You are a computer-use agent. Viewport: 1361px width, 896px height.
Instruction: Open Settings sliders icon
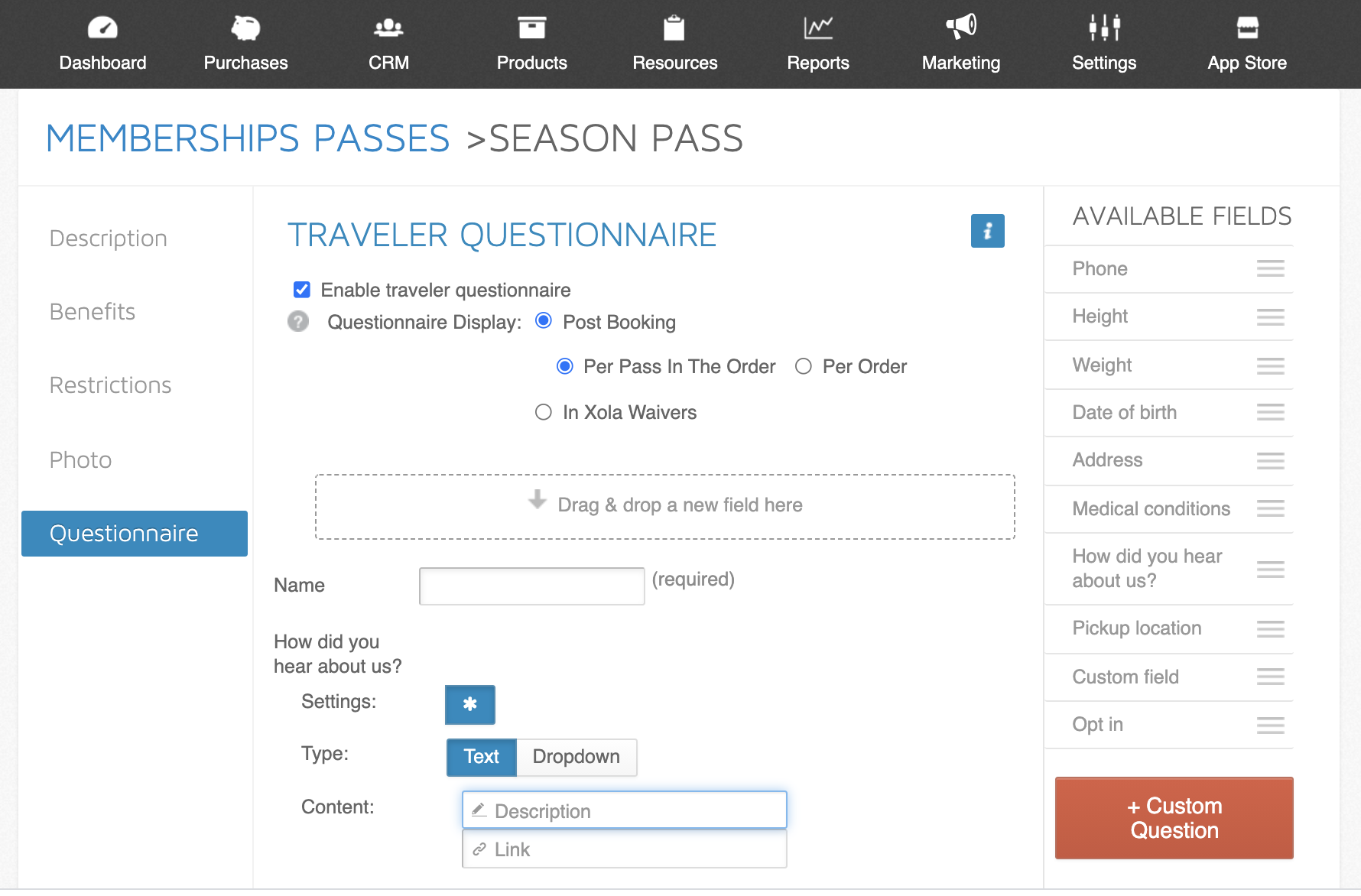click(1104, 28)
